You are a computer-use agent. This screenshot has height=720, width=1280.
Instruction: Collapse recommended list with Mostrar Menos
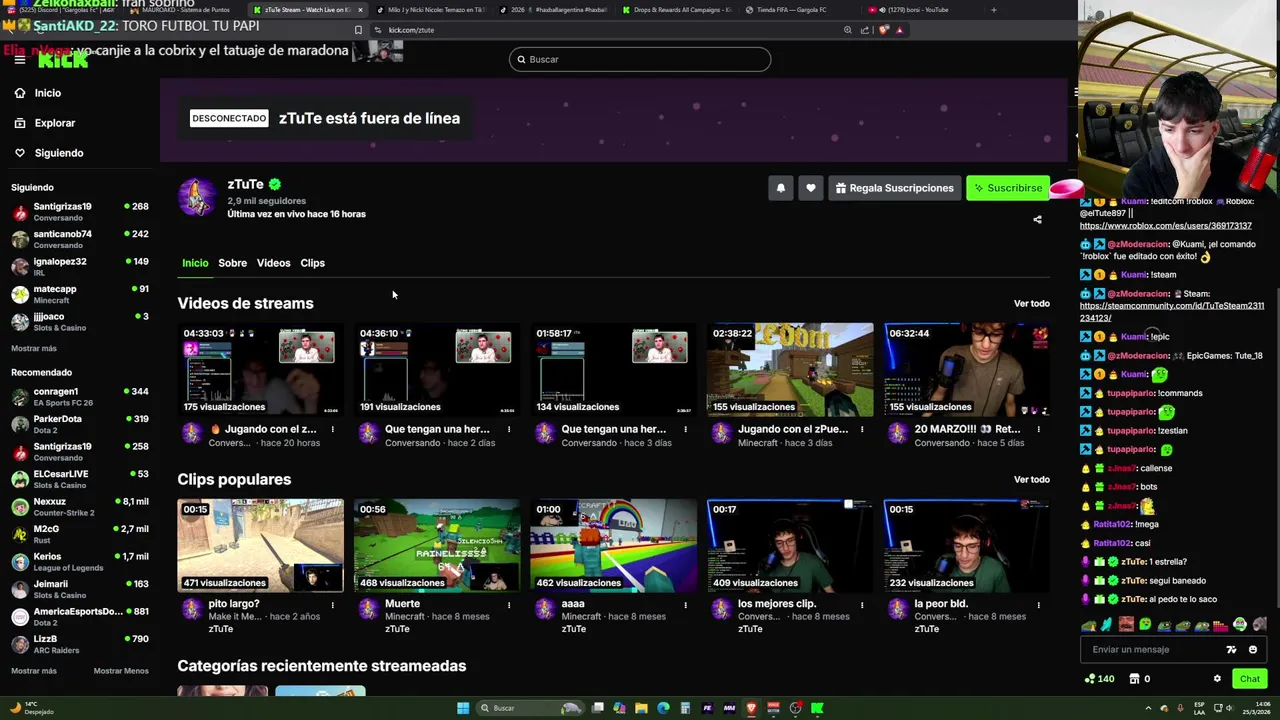coord(121,671)
